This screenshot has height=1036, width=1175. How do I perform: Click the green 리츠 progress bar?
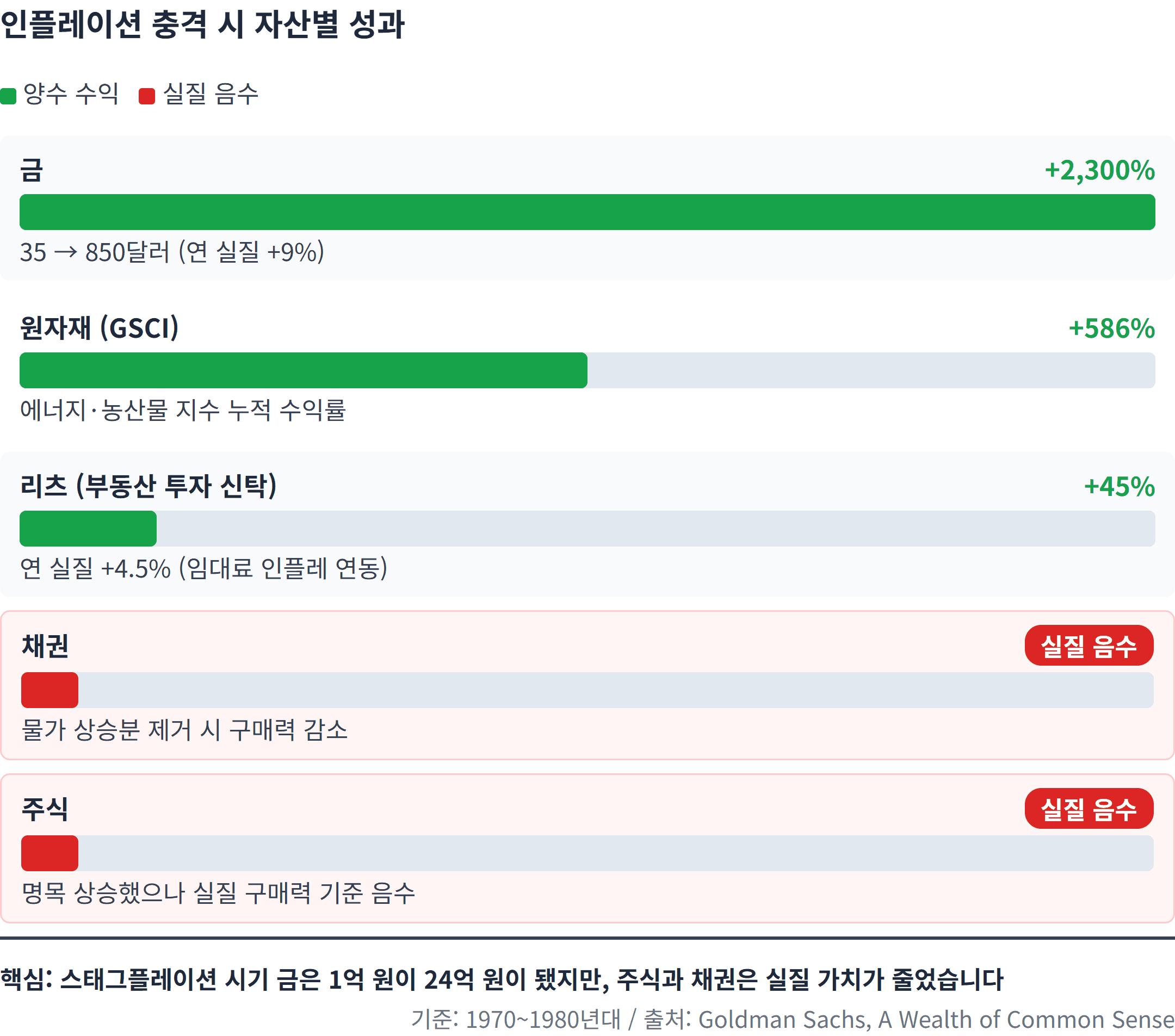(88, 528)
